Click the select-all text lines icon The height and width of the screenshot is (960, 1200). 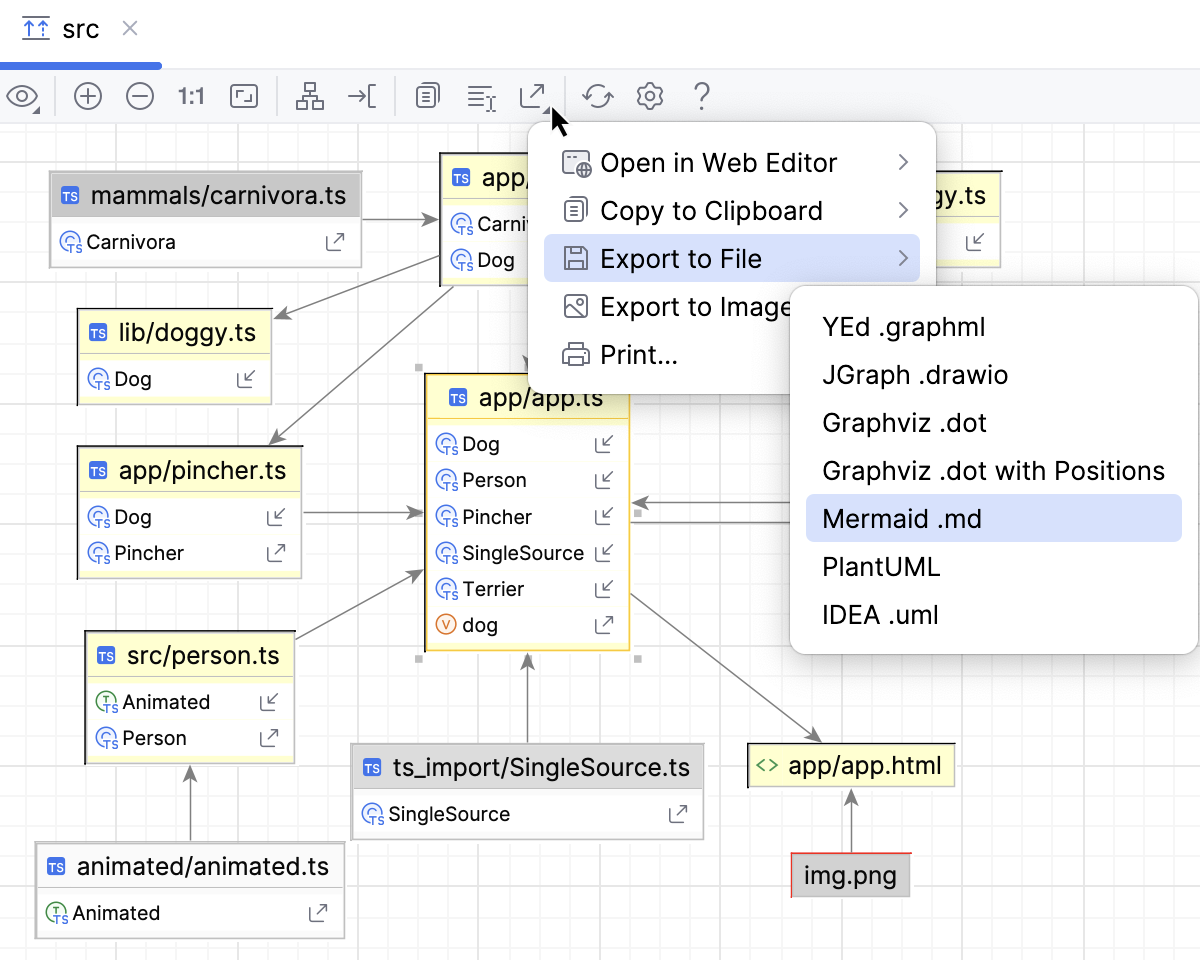tap(482, 97)
